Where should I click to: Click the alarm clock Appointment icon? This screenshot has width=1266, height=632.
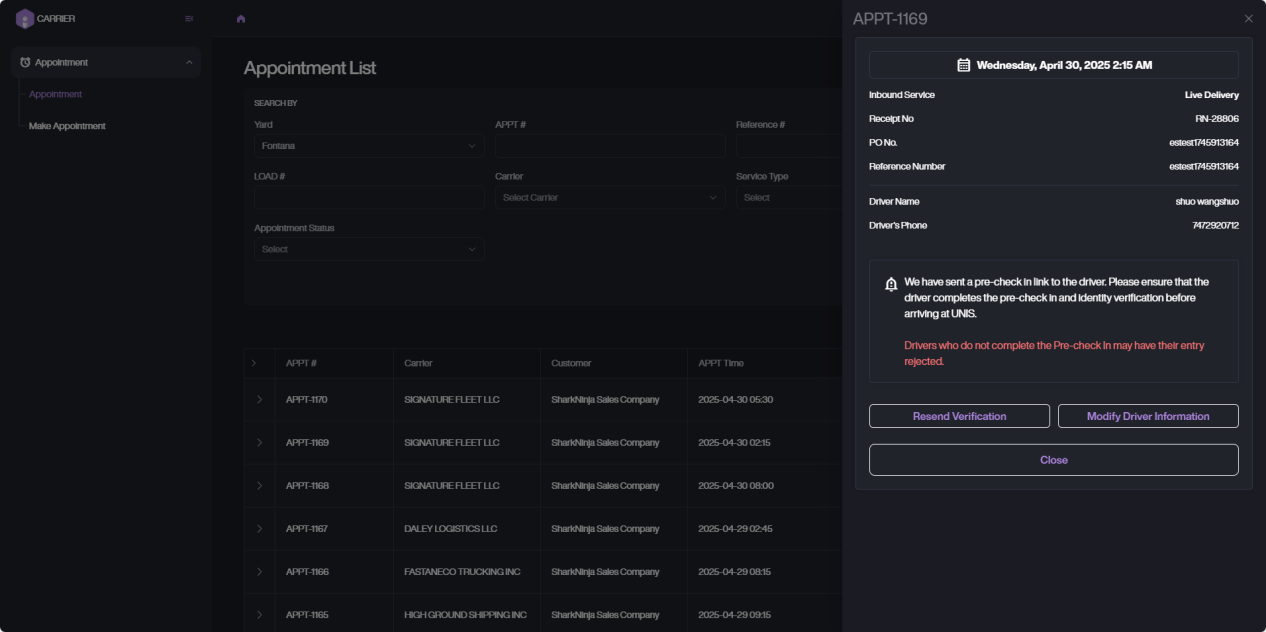click(x=25, y=62)
